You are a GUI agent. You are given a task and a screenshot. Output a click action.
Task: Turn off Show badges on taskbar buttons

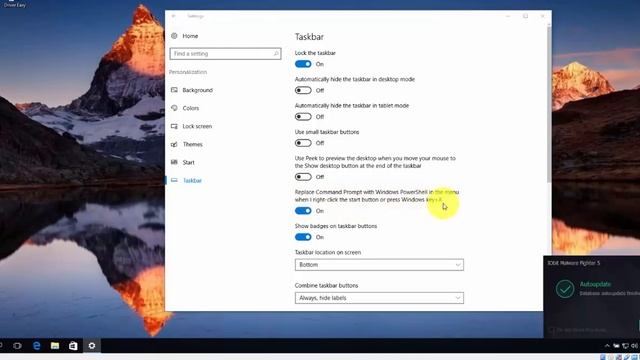(x=303, y=237)
